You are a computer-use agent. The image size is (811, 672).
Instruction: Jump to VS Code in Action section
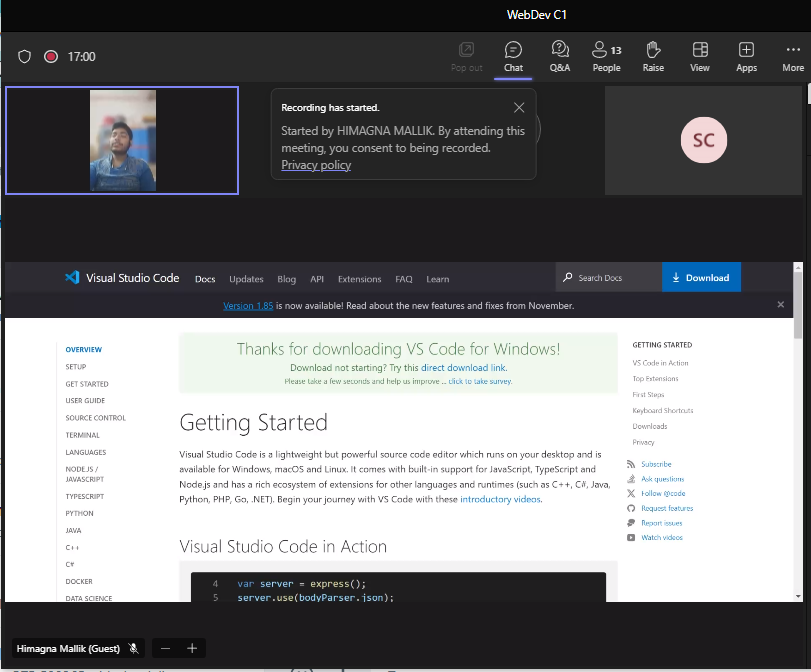[x=660, y=363]
